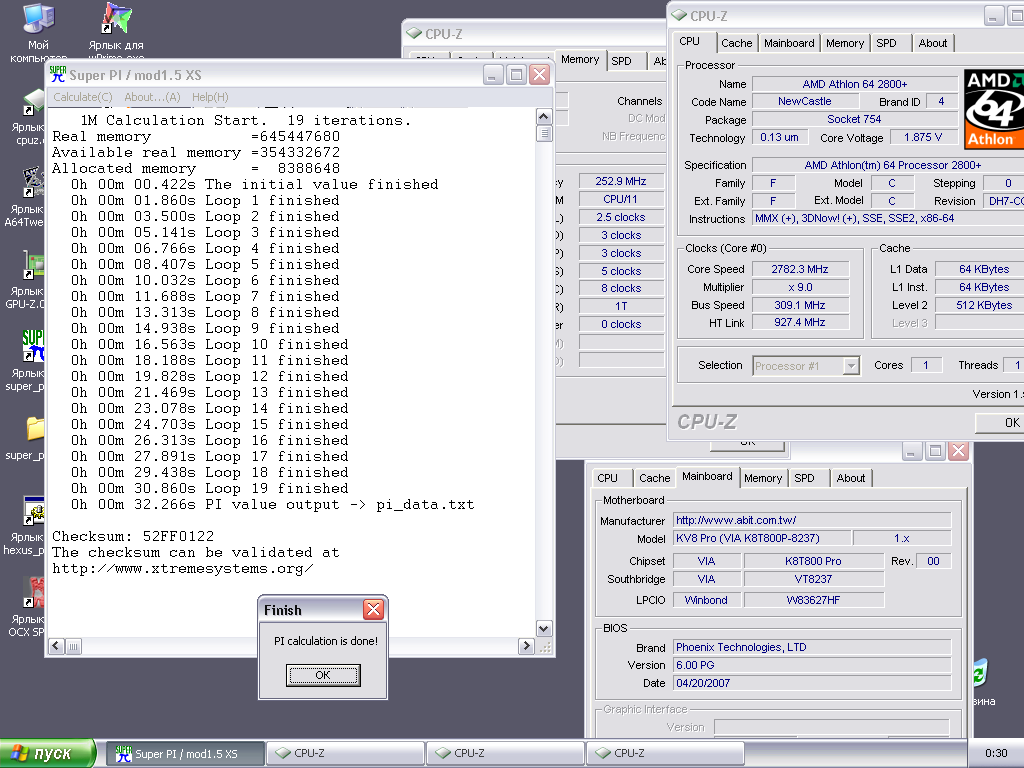Click the Super PI scroll up arrow

coord(544,117)
